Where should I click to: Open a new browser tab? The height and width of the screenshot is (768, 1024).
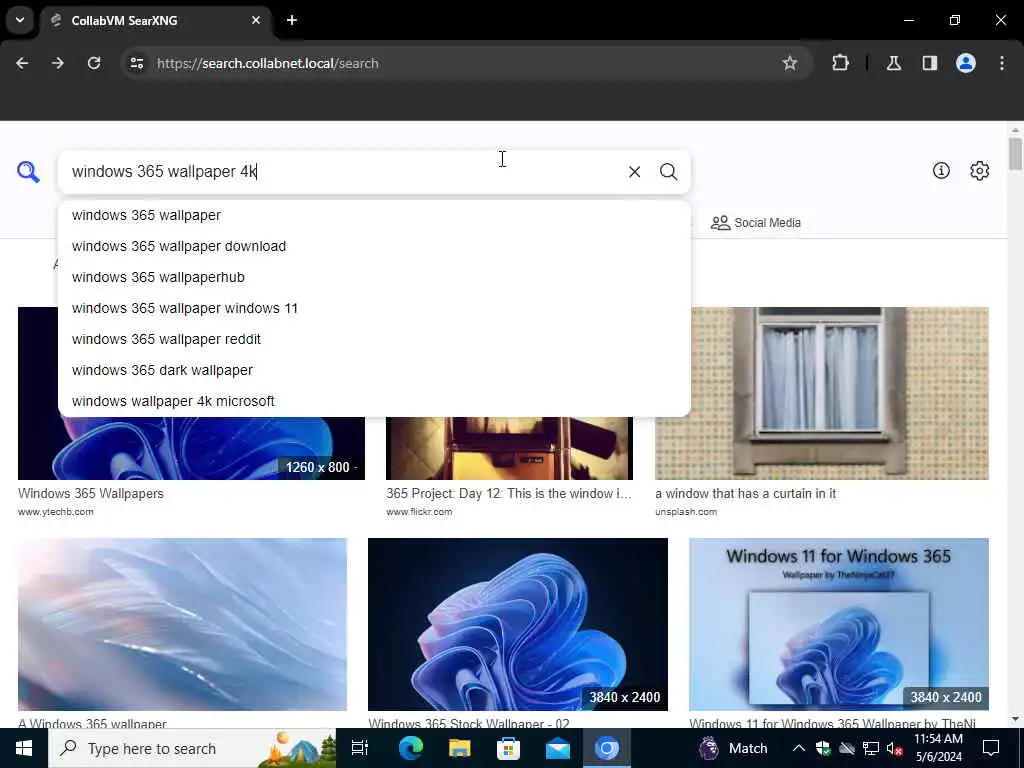coord(292,20)
